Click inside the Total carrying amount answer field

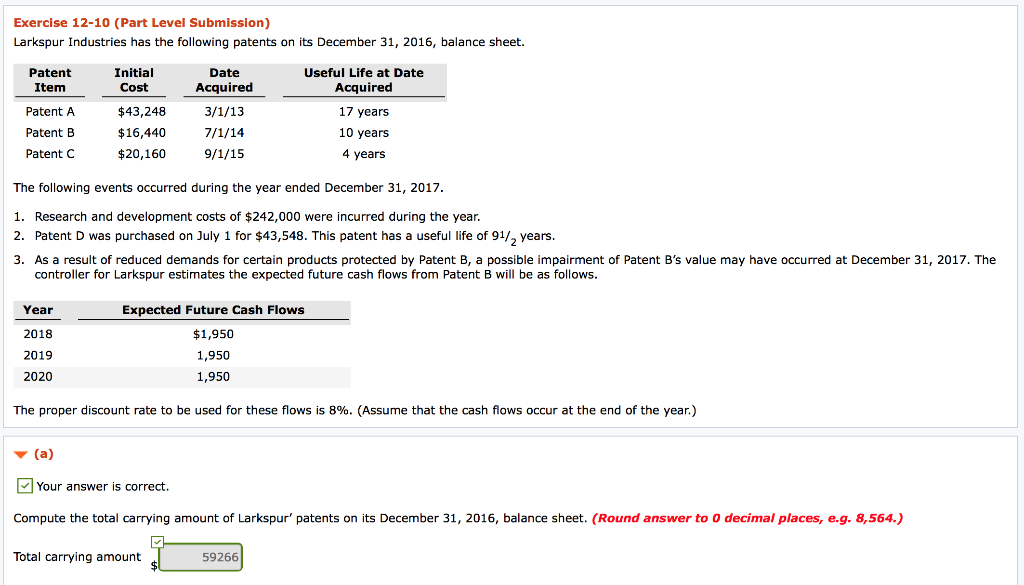tap(200, 557)
